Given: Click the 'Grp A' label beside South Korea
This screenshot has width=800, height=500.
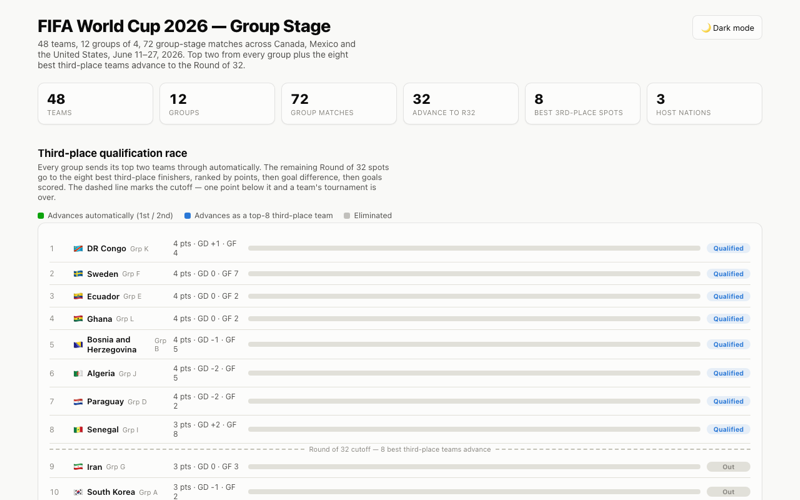Looking at the screenshot, I should tap(148, 492).
